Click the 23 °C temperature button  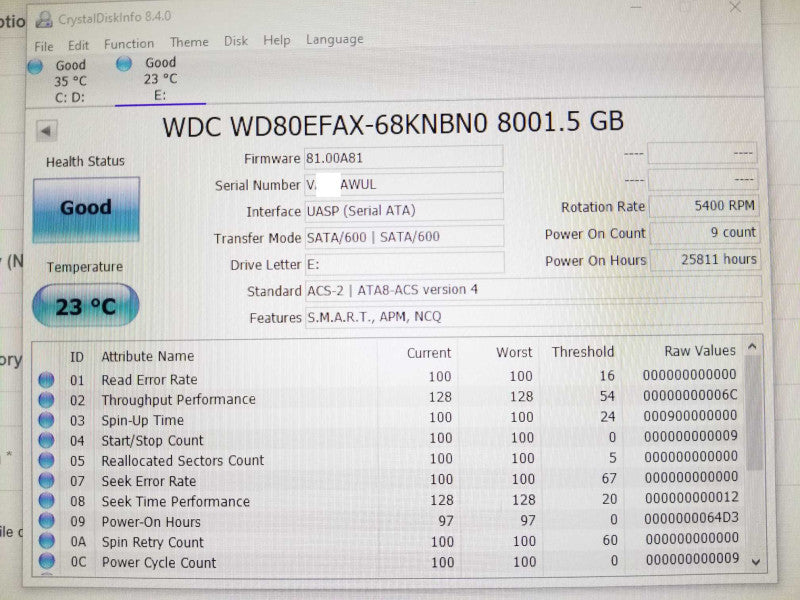click(86, 306)
